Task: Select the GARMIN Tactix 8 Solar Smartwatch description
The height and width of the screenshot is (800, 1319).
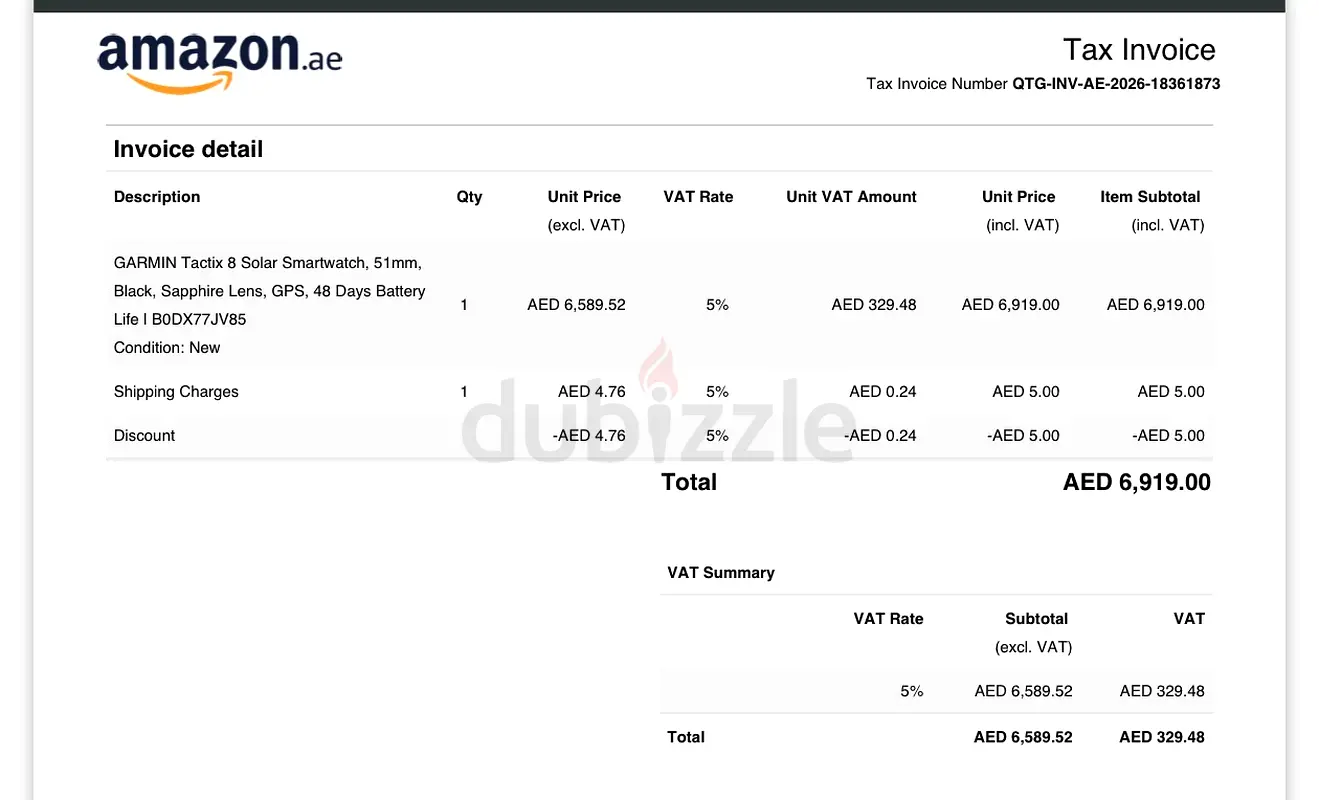Action: point(270,291)
